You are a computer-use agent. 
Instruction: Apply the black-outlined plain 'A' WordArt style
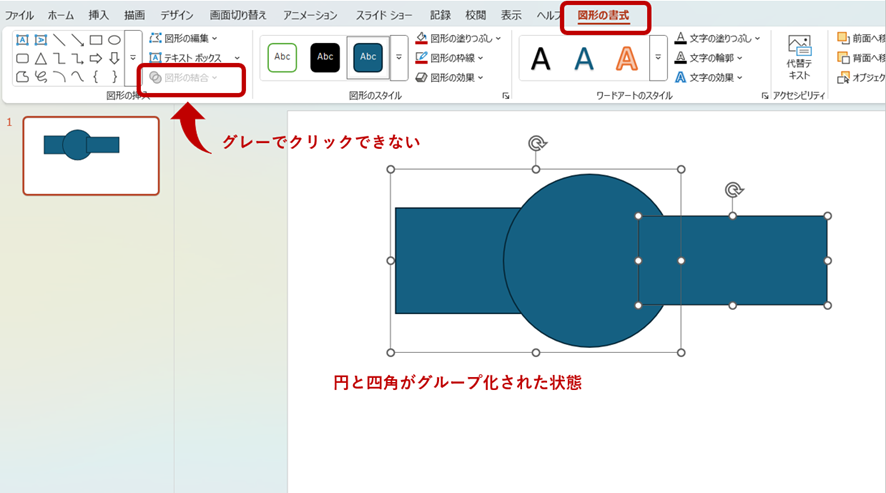pyautogui.click(x=541, y=59)
